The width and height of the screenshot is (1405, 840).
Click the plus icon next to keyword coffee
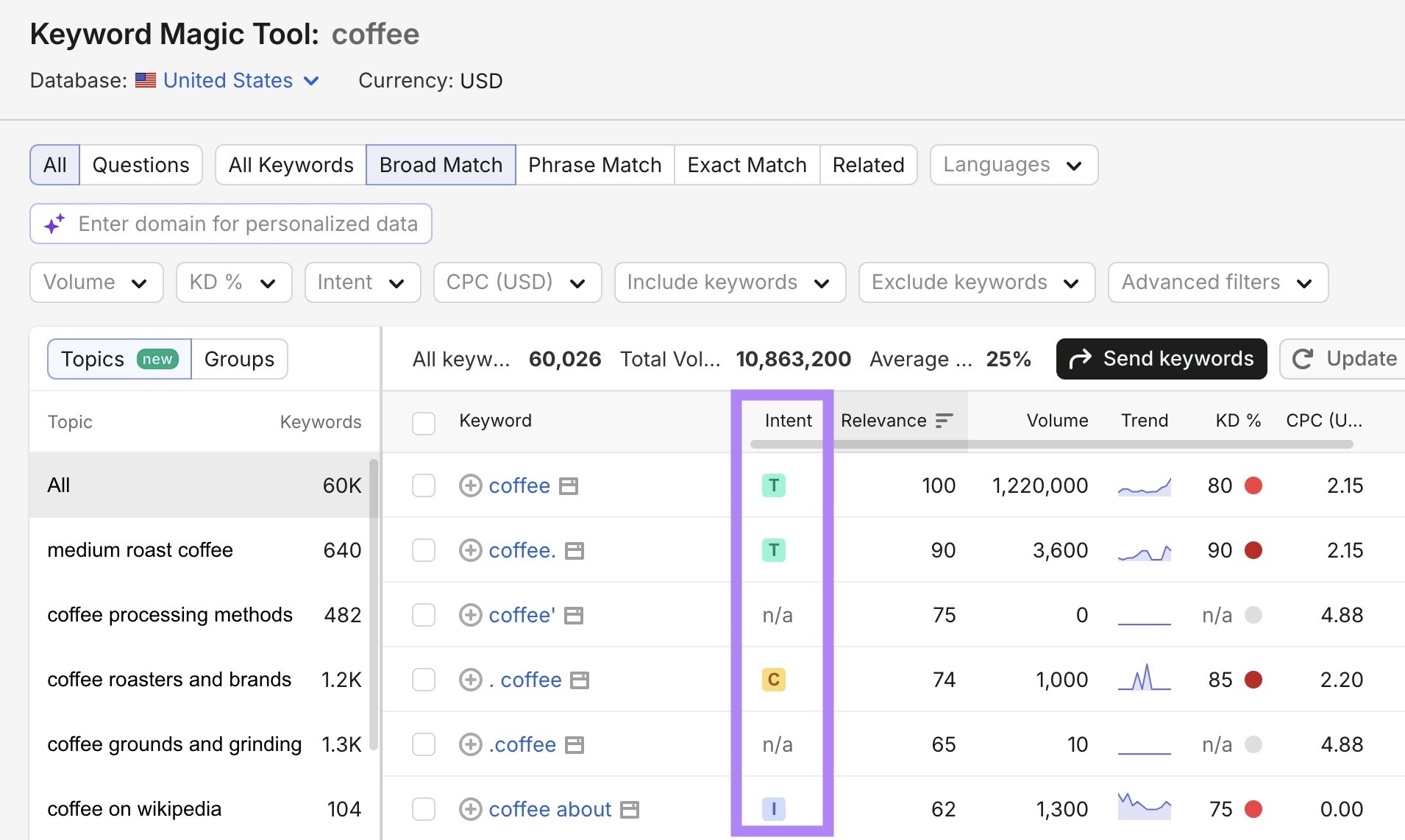pos(471,485)
